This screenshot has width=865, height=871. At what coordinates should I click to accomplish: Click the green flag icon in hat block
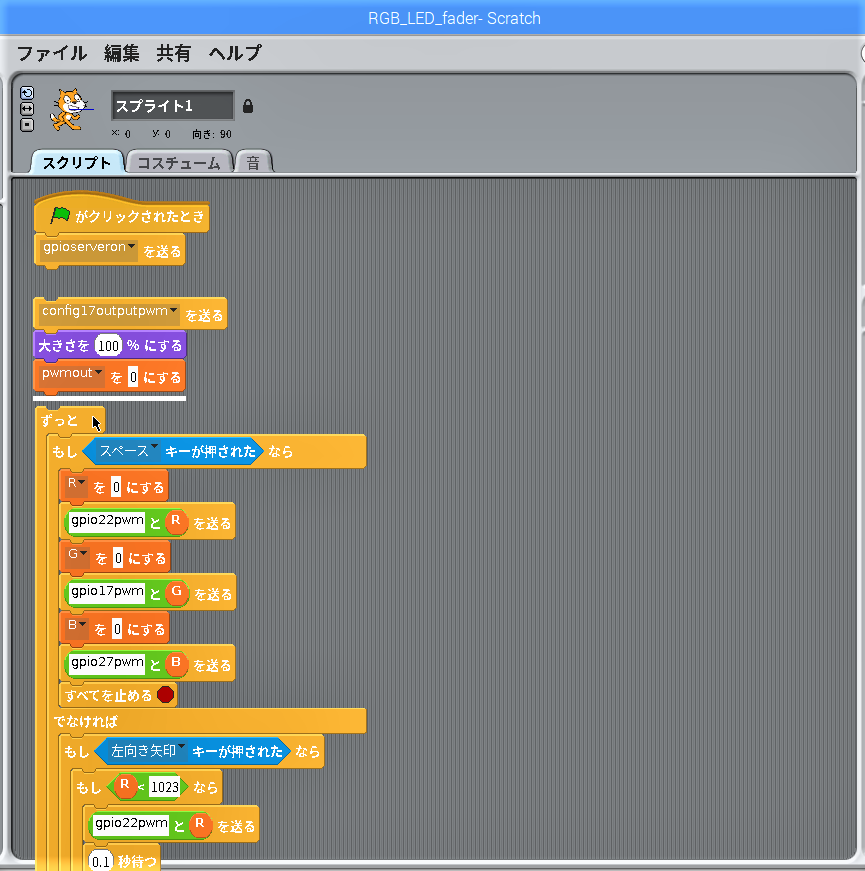point(60,215)
